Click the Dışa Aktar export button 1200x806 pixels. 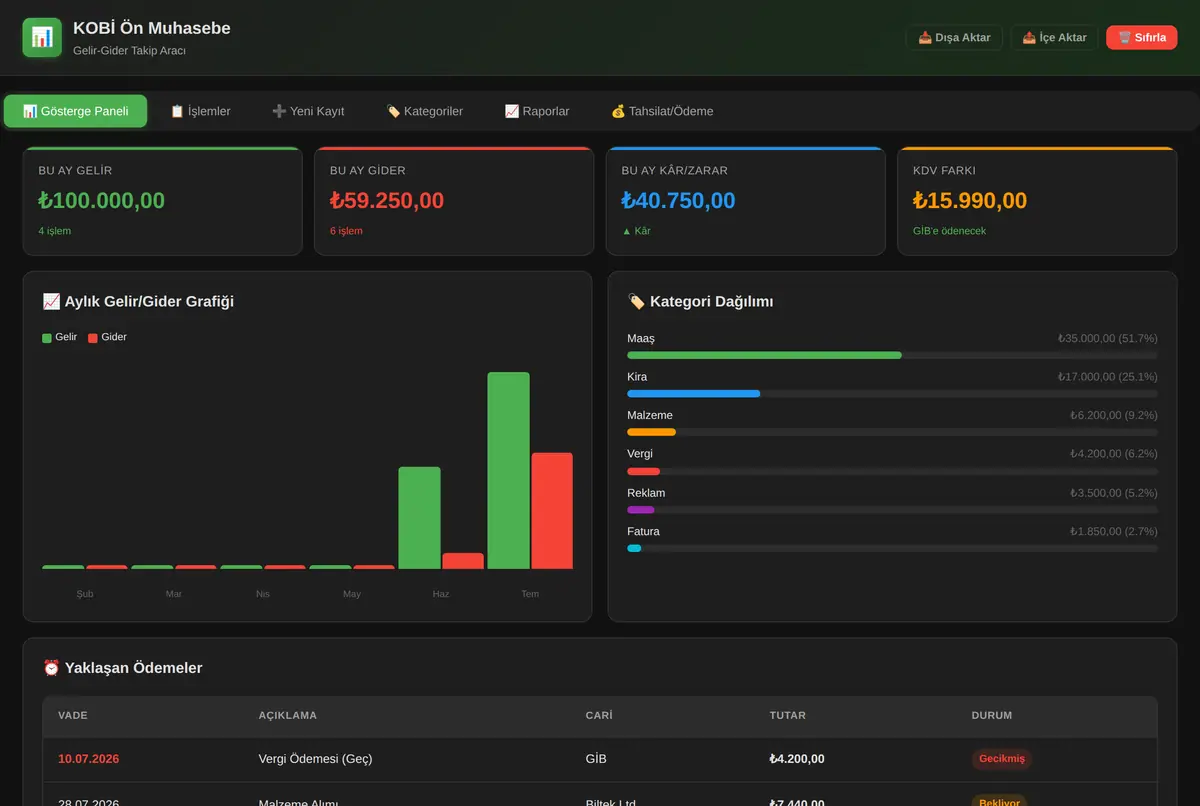click(954, 37)
